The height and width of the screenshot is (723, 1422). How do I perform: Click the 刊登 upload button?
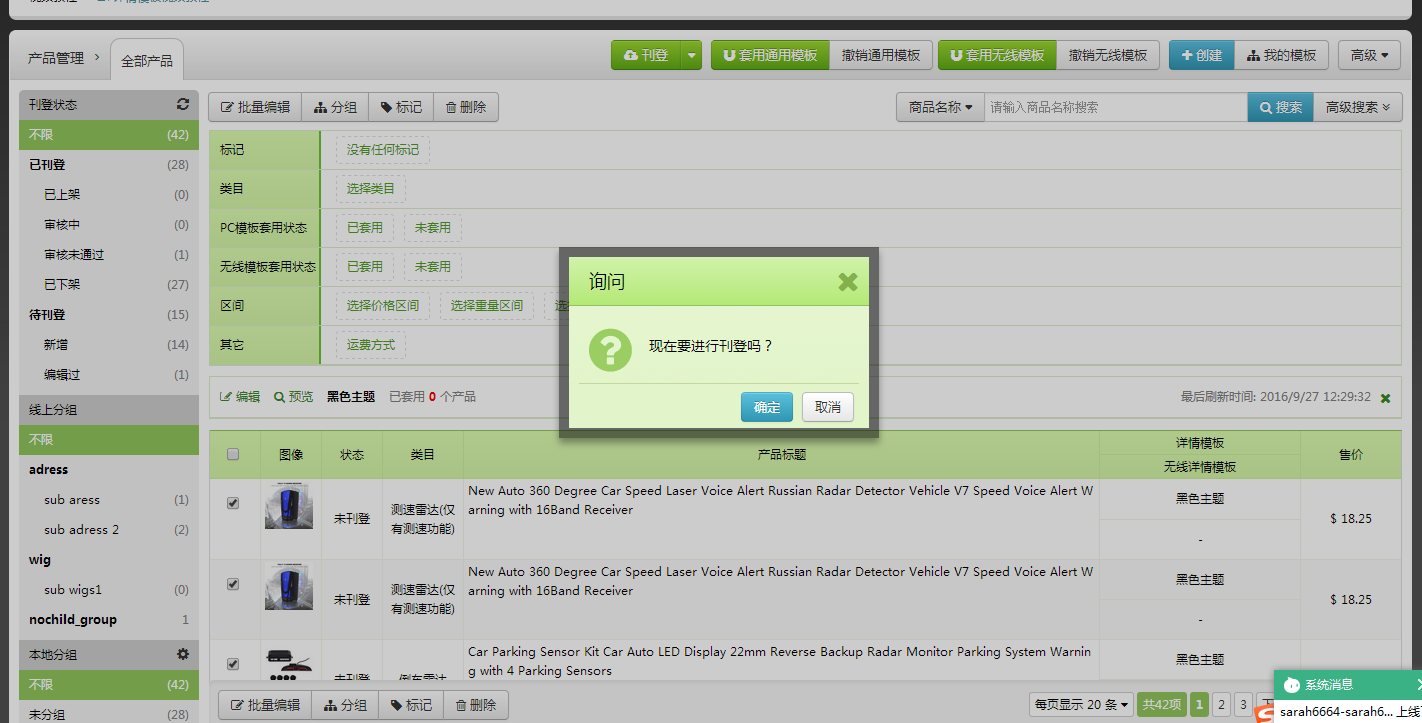(x=646, y=55)
